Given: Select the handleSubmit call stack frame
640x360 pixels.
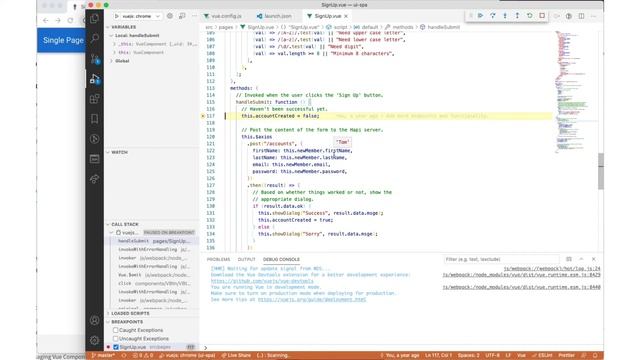Looking at the screenshot, I should point(153,241).
